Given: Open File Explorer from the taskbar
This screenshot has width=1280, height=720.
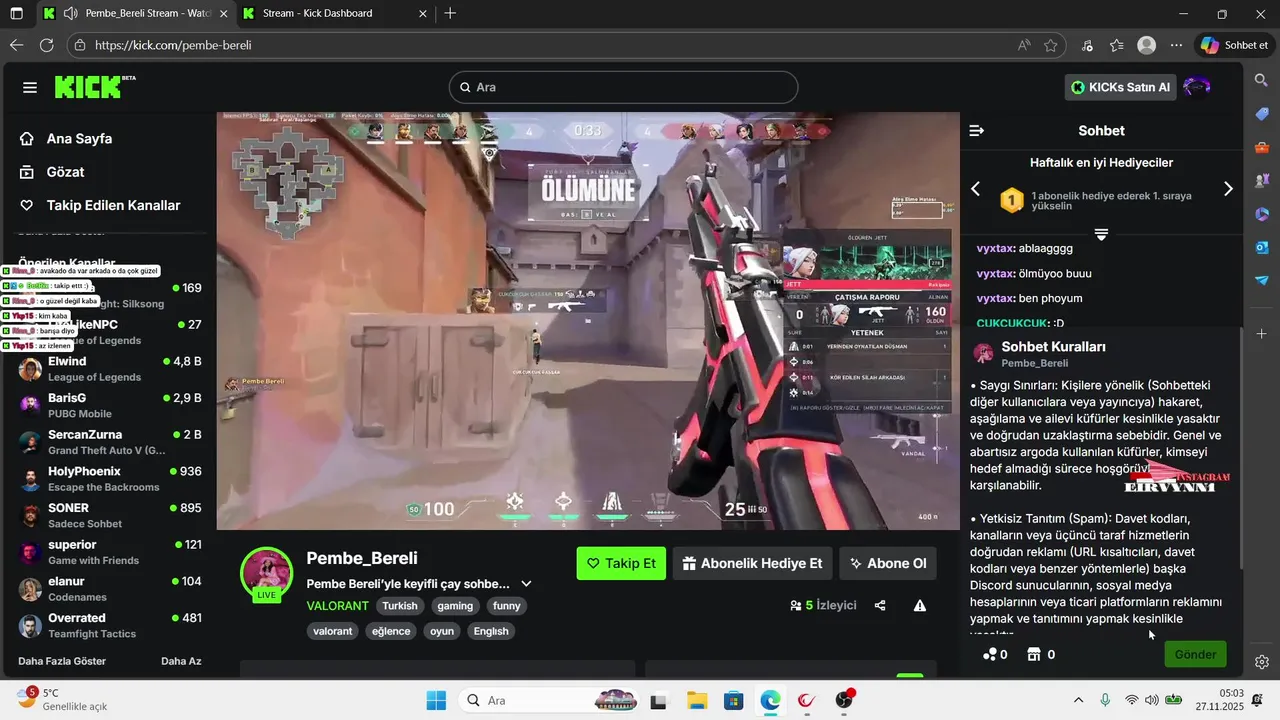Looking at the screenshot, I should pyautogui.click(x=697, y=700).
